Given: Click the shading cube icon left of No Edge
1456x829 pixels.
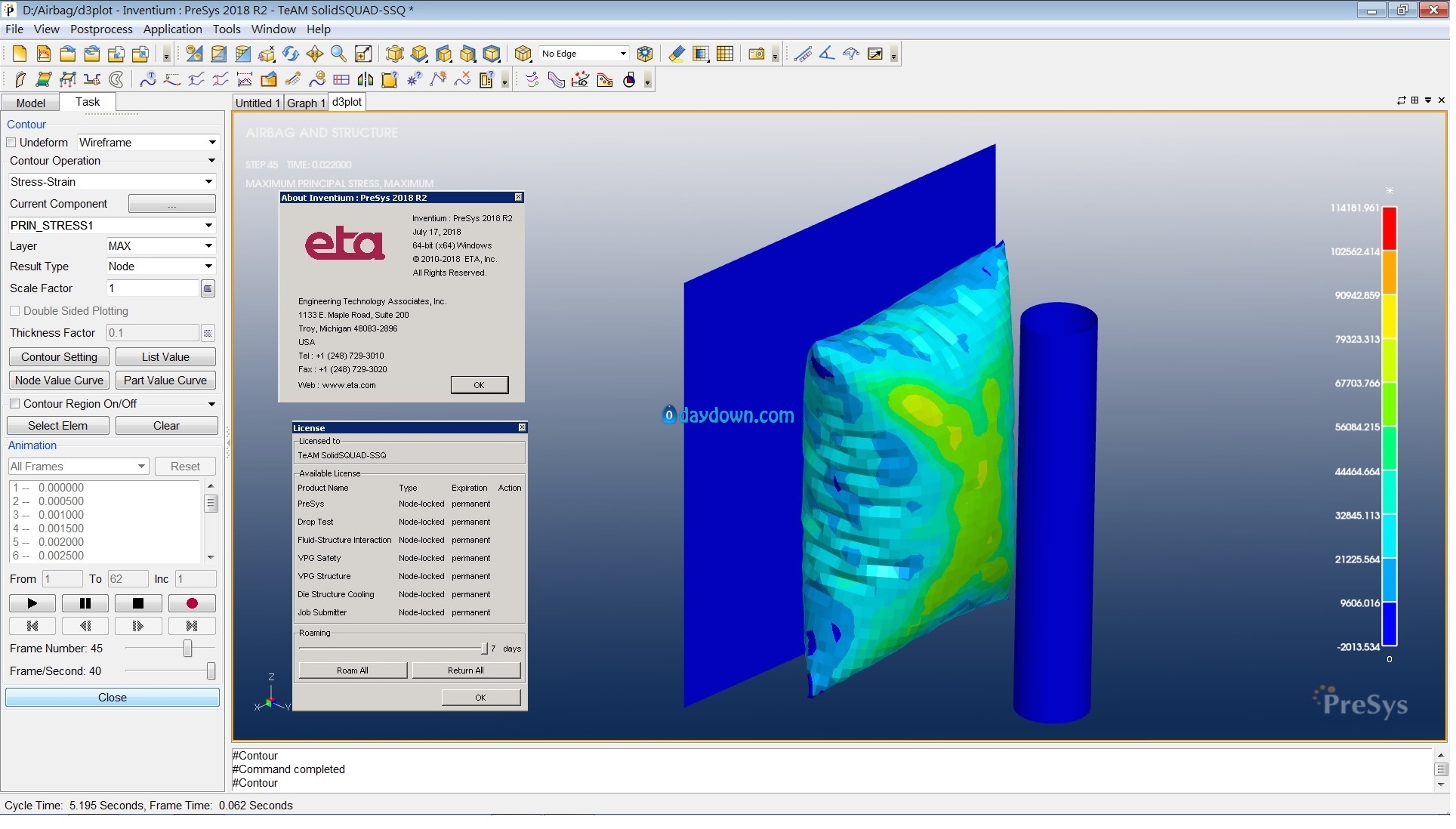Looking at the screenshot, I should 523,54.
